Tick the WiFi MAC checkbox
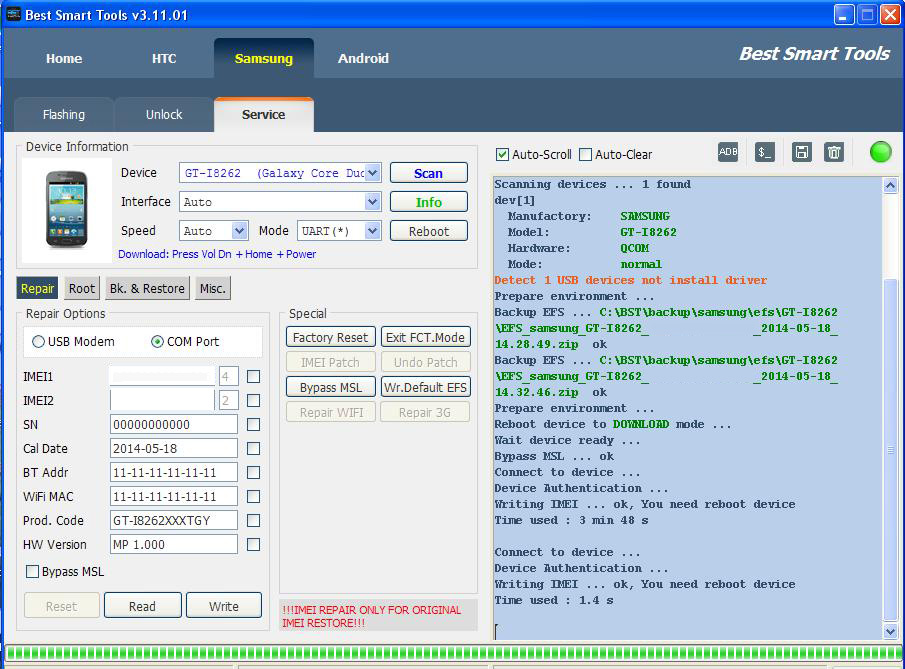Screen dimensions: 905x669 coord(253,496)
